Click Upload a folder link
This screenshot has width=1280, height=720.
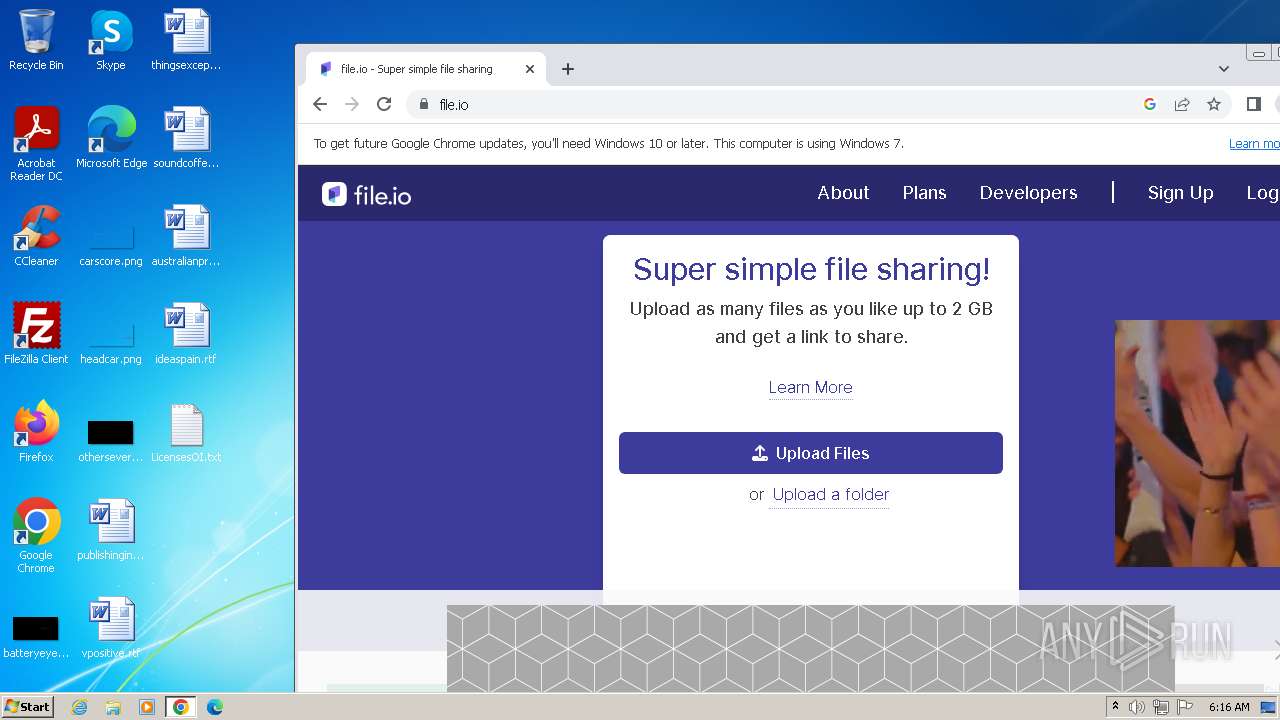point(831,494)
